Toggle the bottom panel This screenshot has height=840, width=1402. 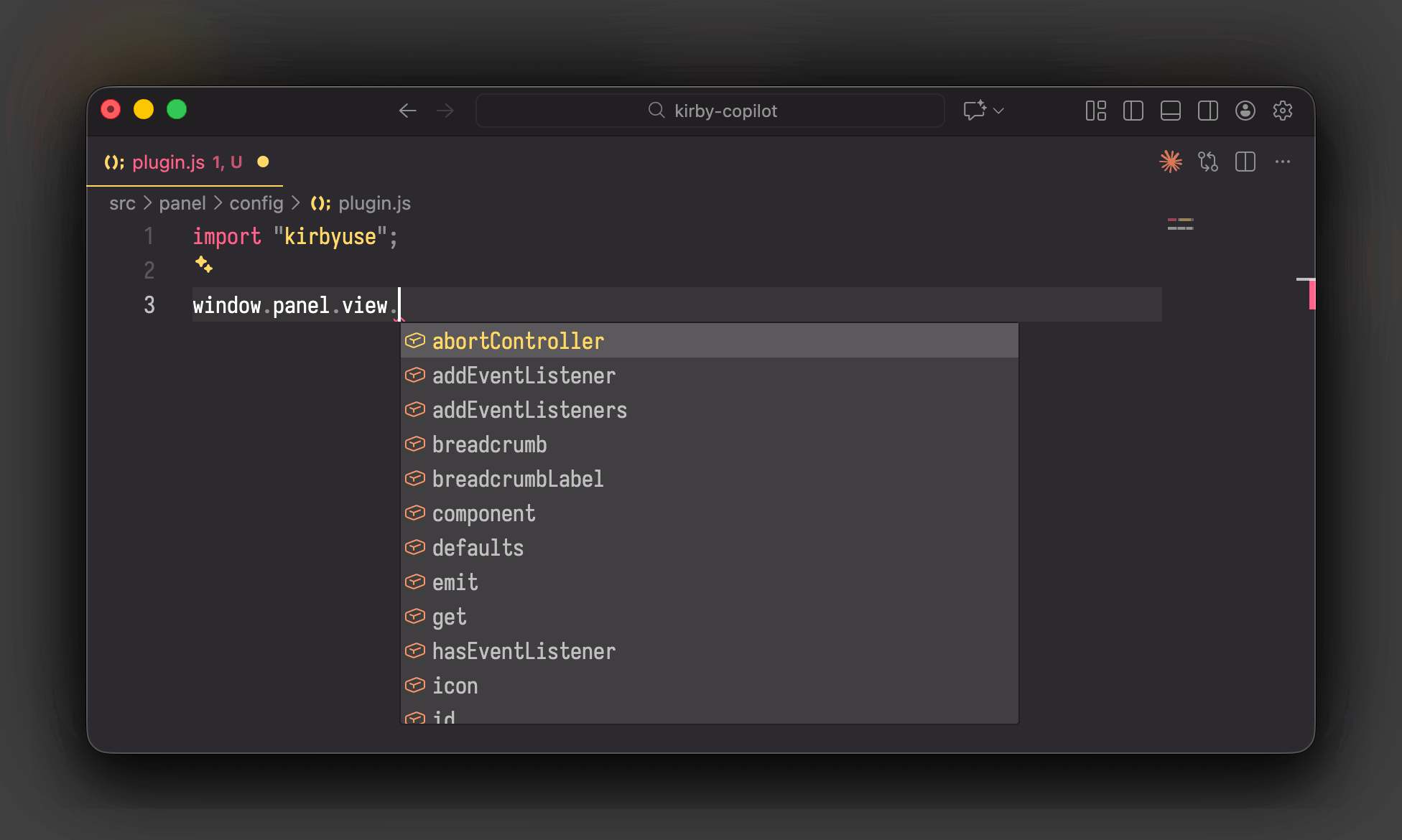1171,111
